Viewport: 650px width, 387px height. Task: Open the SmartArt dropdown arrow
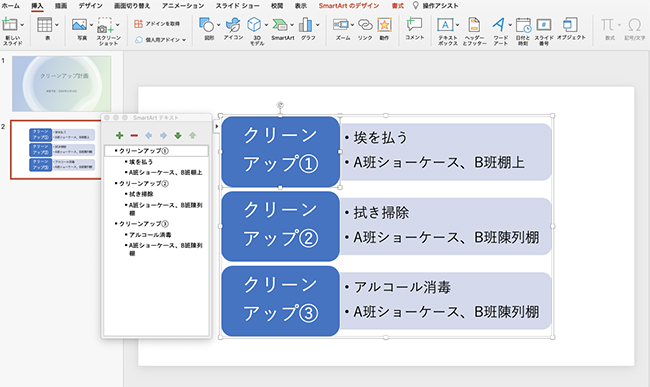292,25
